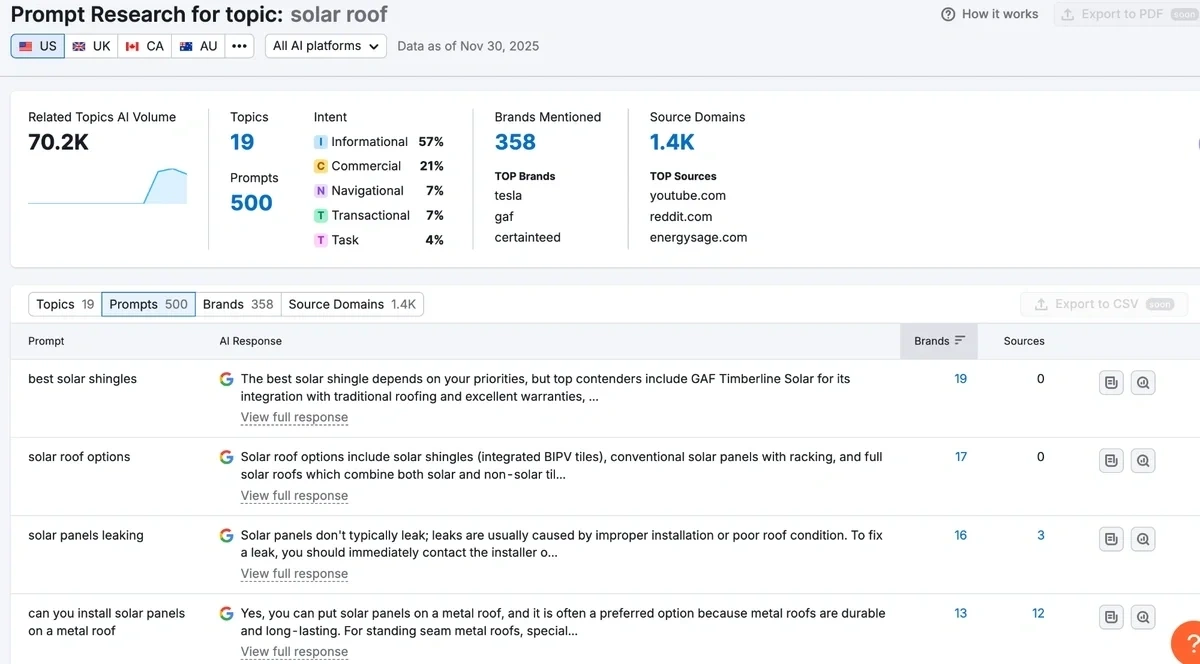This screenshot has width=1200, height=664.
Task: Open the Source Domains tab
Action: (x=351, y=303)
